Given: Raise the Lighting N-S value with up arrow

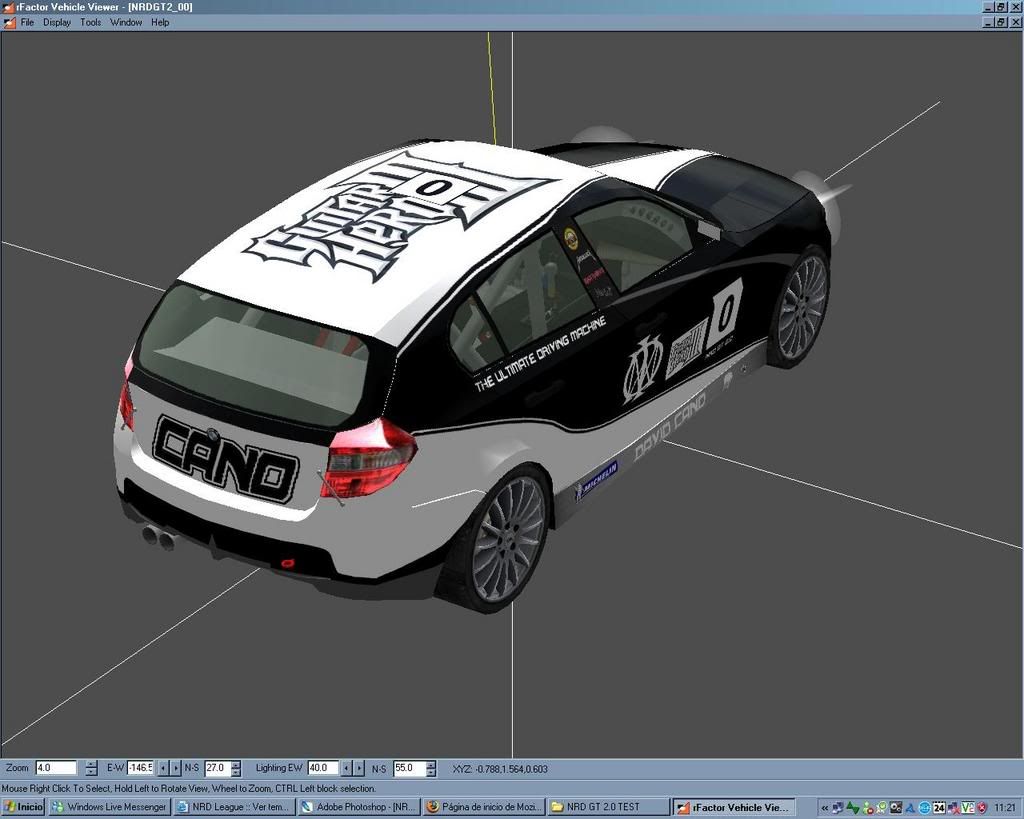Looking at the screenshot, I should (x=431, y=764).
